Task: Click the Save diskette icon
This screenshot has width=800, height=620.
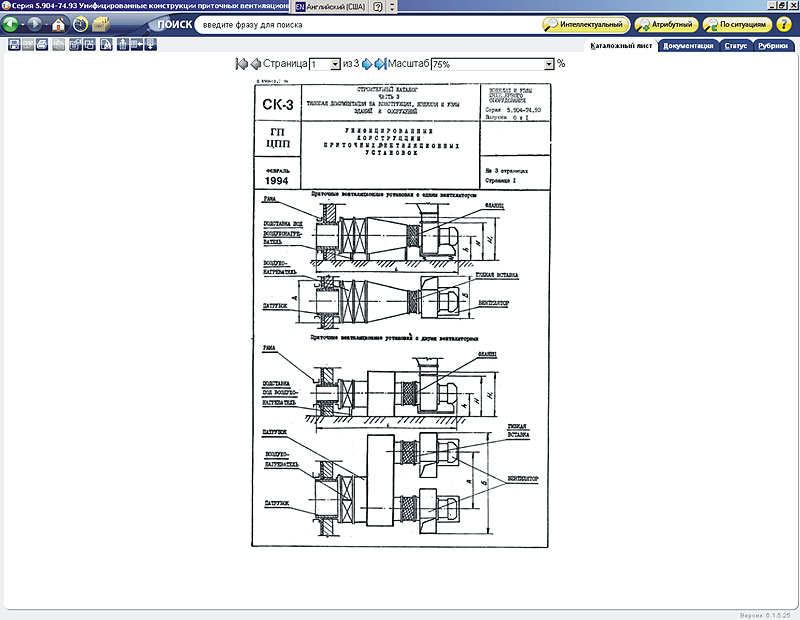Action: coord(12,44)
